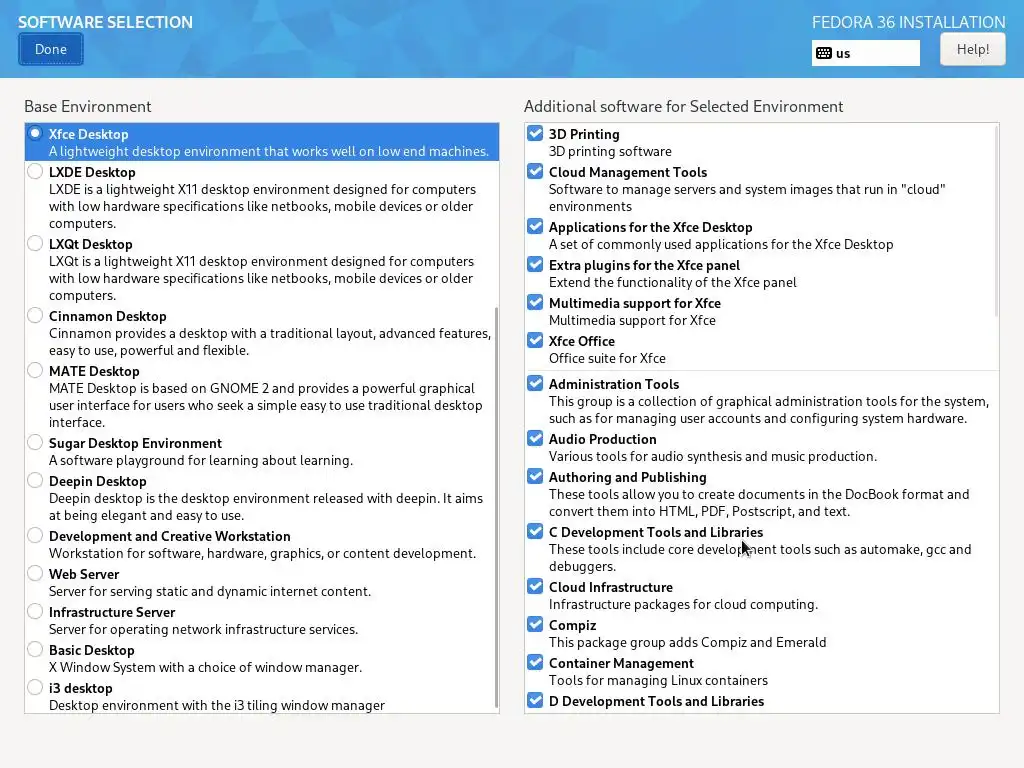1024x768 pixels.
Task: Disable Multimedia support for Xfce
Action: (535, 302)
